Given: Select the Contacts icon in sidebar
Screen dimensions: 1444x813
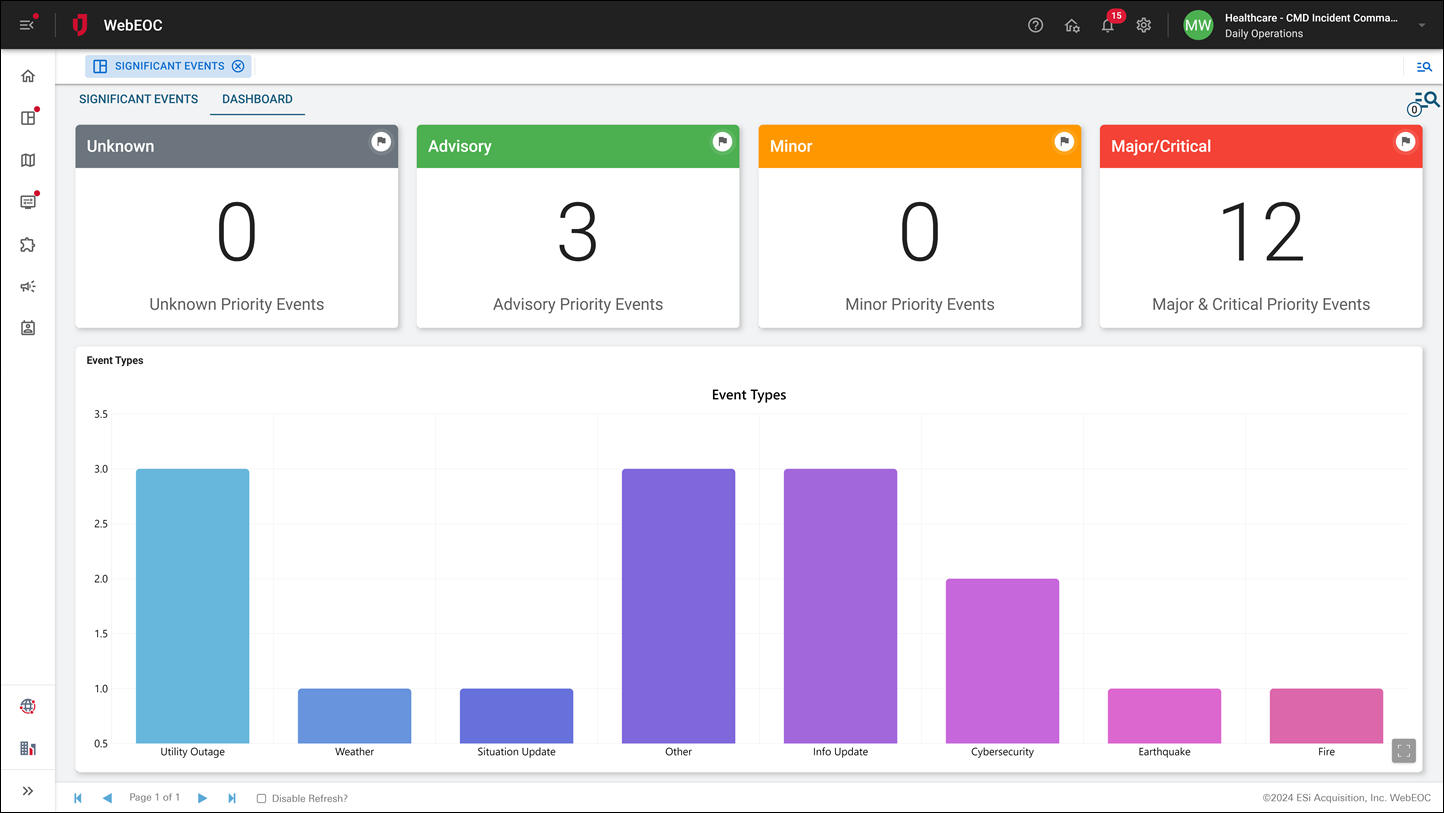Looking at the screenshot, I should [x=28, y=327].
